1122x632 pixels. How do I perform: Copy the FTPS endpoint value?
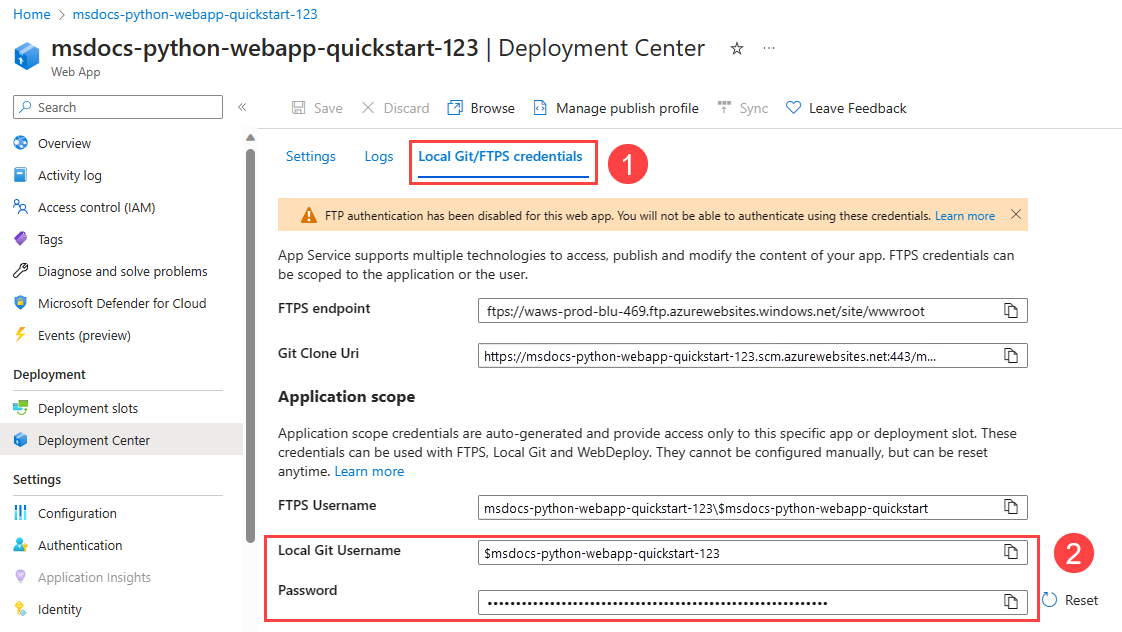[1011, 311]
